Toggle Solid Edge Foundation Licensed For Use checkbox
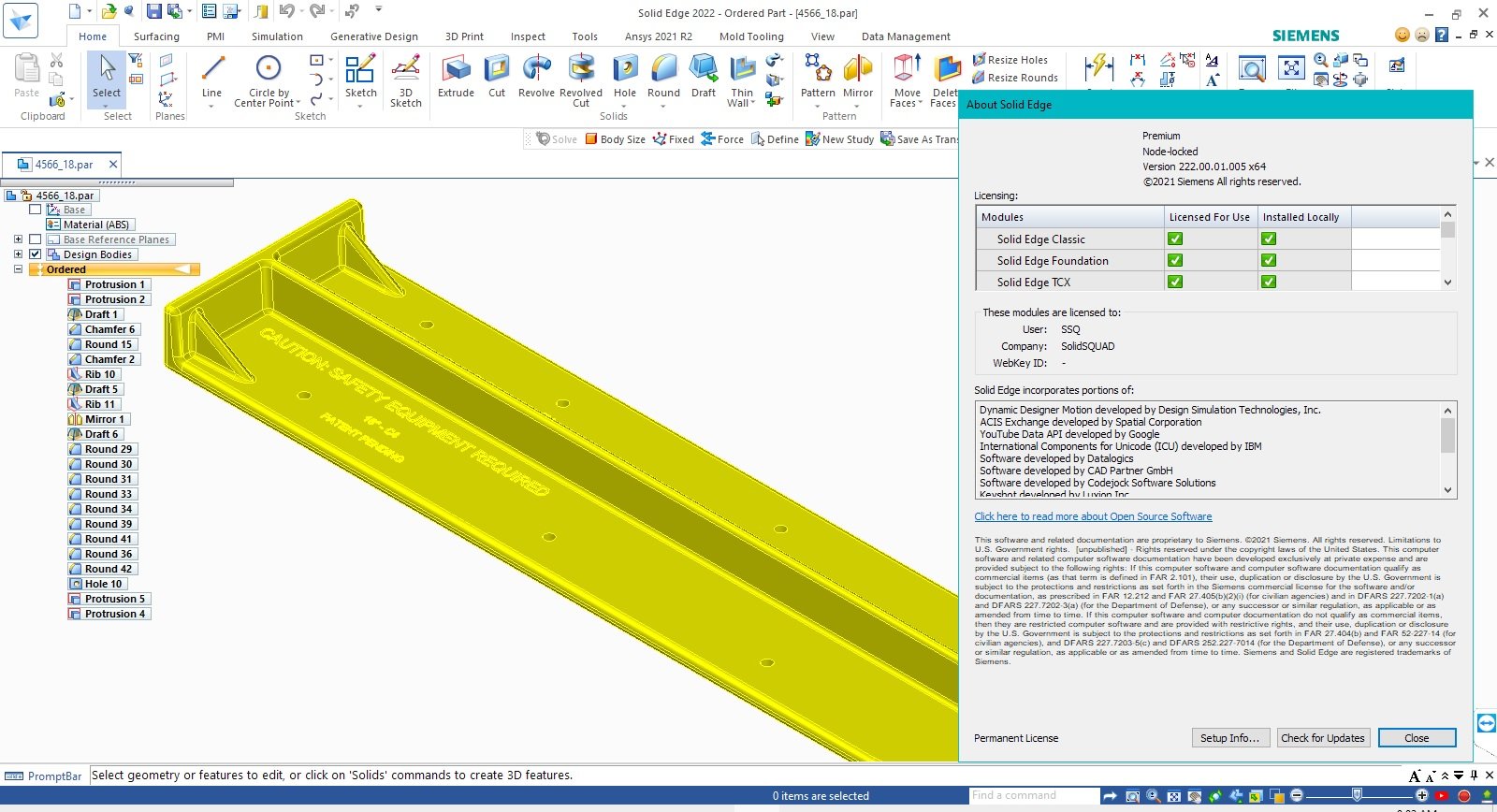Screen dimensions: 1497x812 (x=1175, y=260)
